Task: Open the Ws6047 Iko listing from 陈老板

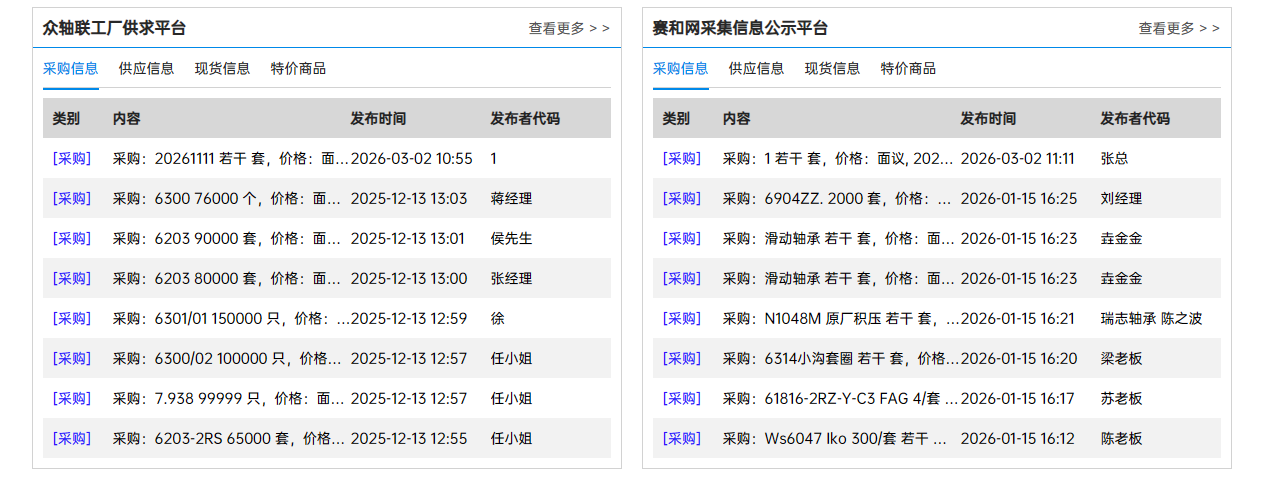Action: coord(840,439)
